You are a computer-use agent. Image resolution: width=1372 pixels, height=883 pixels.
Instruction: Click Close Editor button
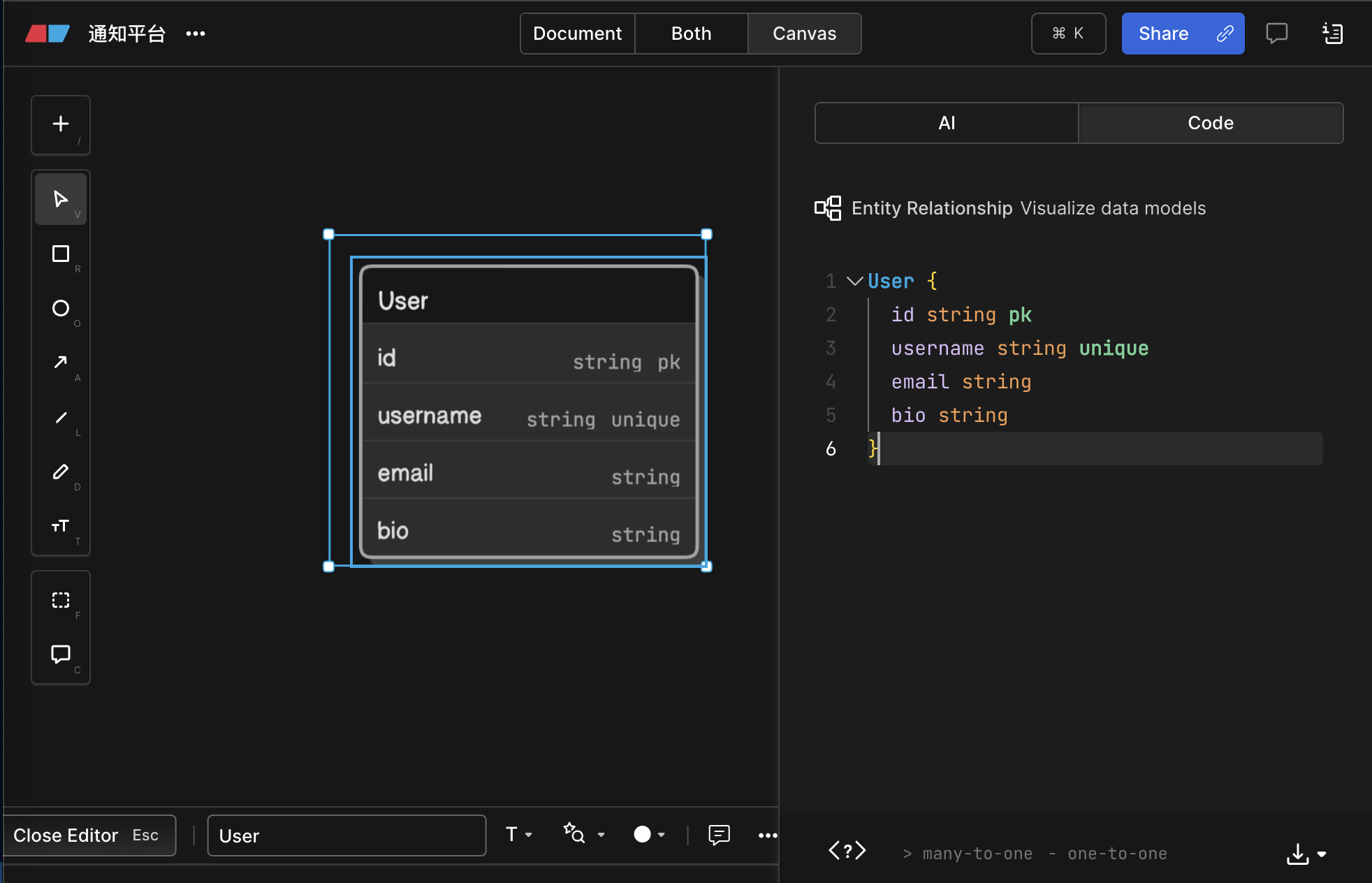point(88,835)
